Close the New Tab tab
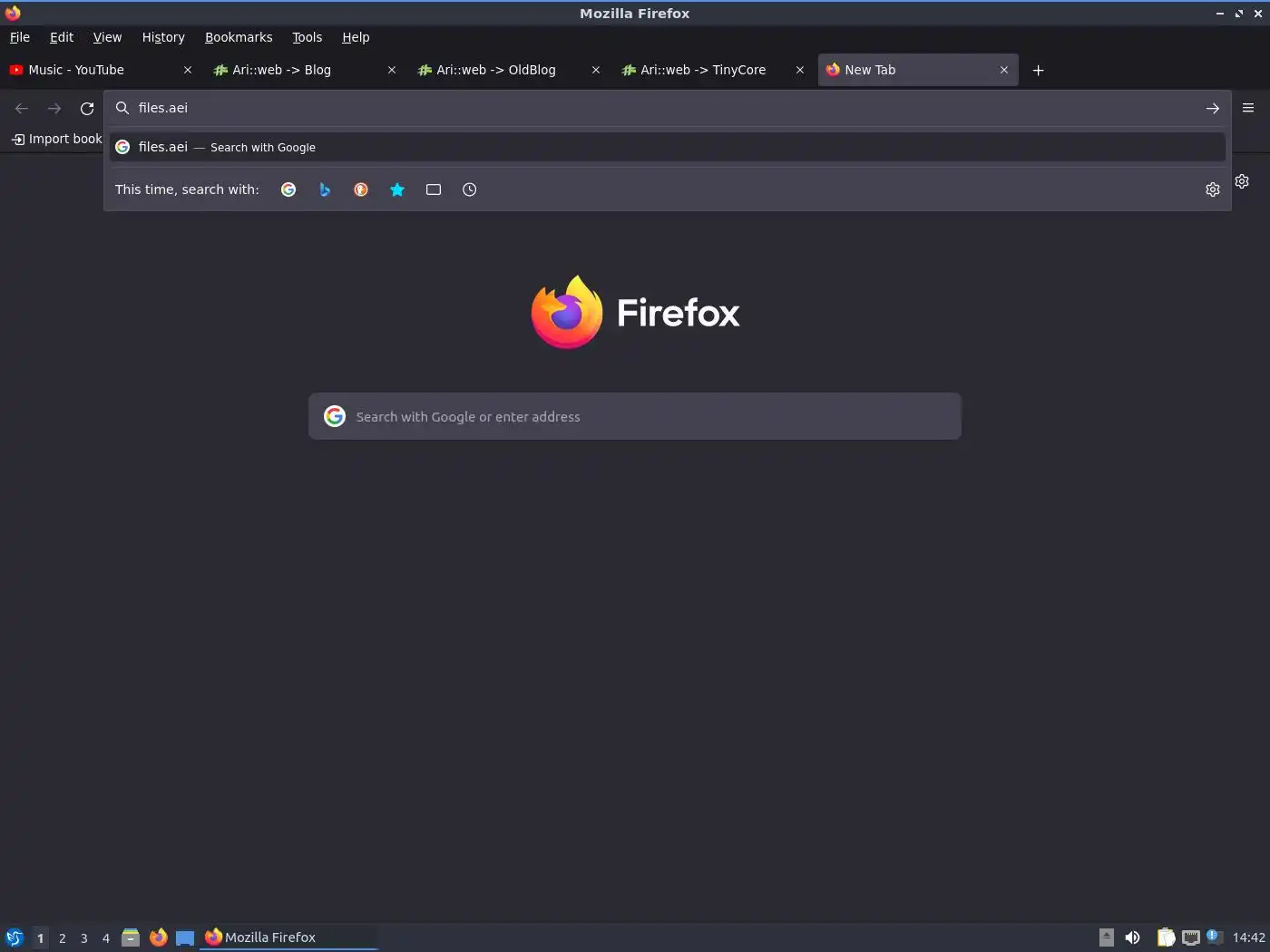This screenshot has width=1270, height=952. click(x=1004, y=70)
